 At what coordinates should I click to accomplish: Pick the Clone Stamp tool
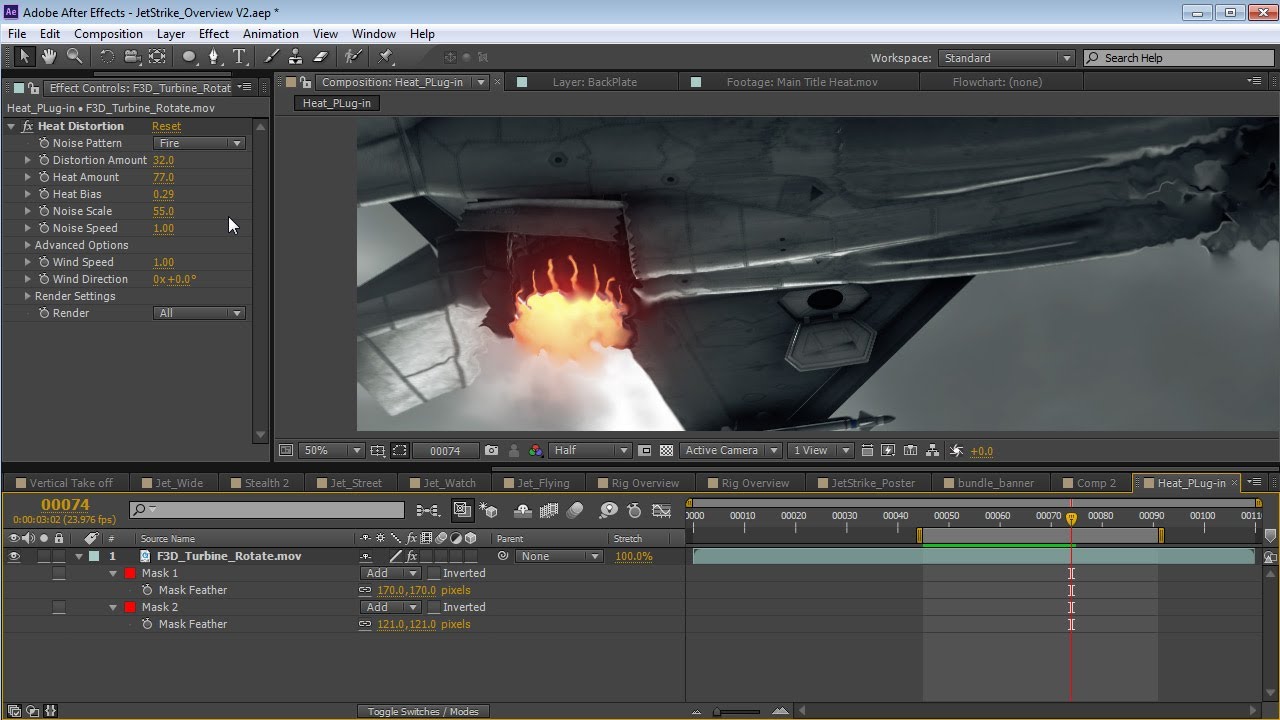(296, 57)
